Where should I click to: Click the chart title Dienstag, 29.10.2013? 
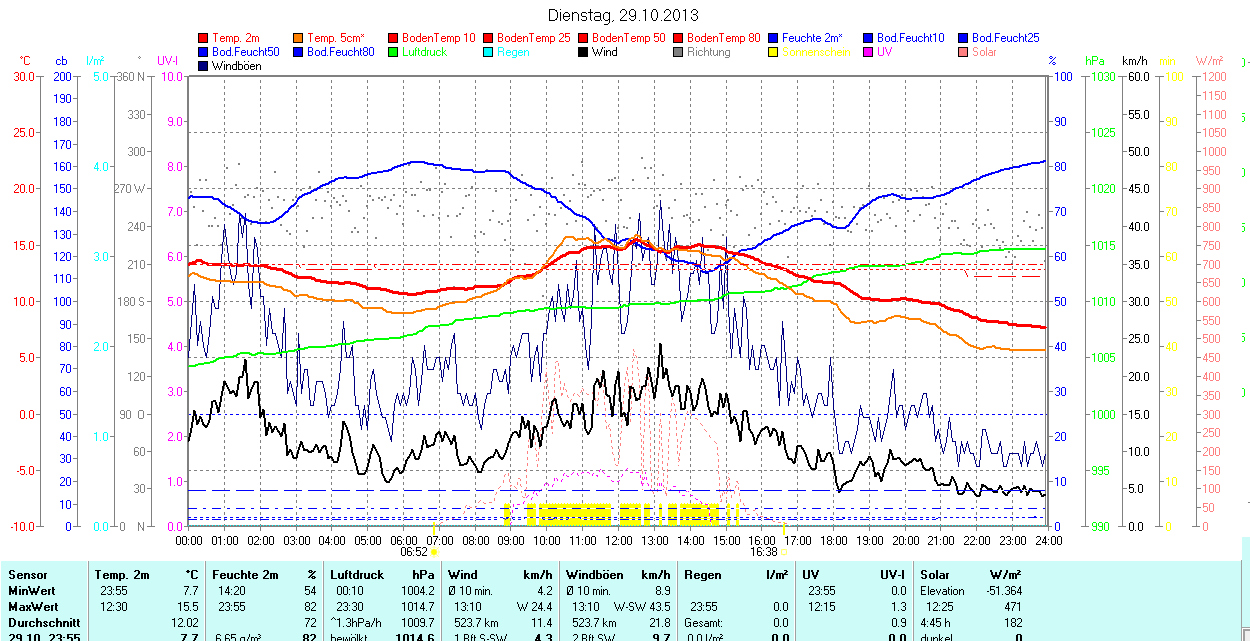624,16
